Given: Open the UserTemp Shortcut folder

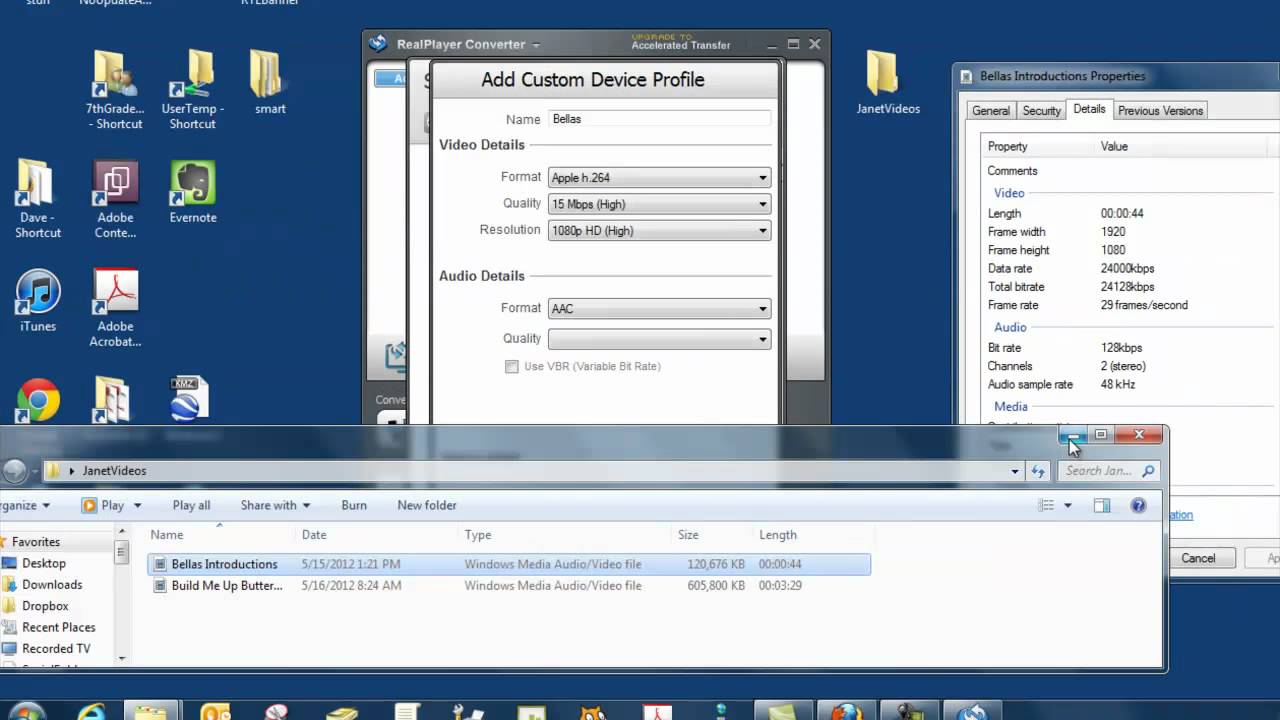Looking at the screenshot, I should tap(192, 90).
